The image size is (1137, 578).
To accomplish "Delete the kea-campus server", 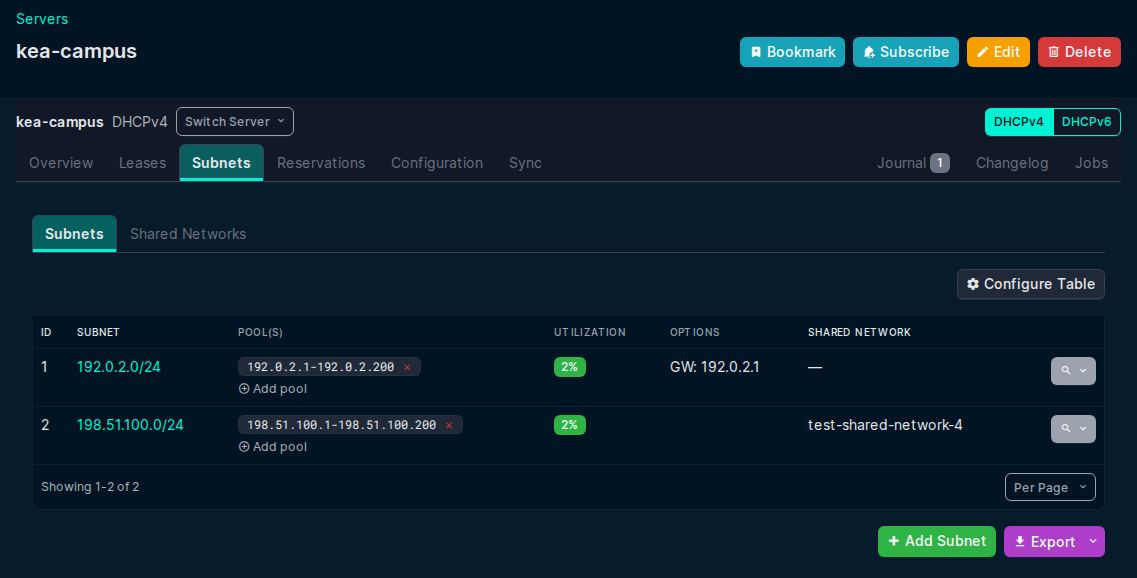I will (x=1080, y=52).
